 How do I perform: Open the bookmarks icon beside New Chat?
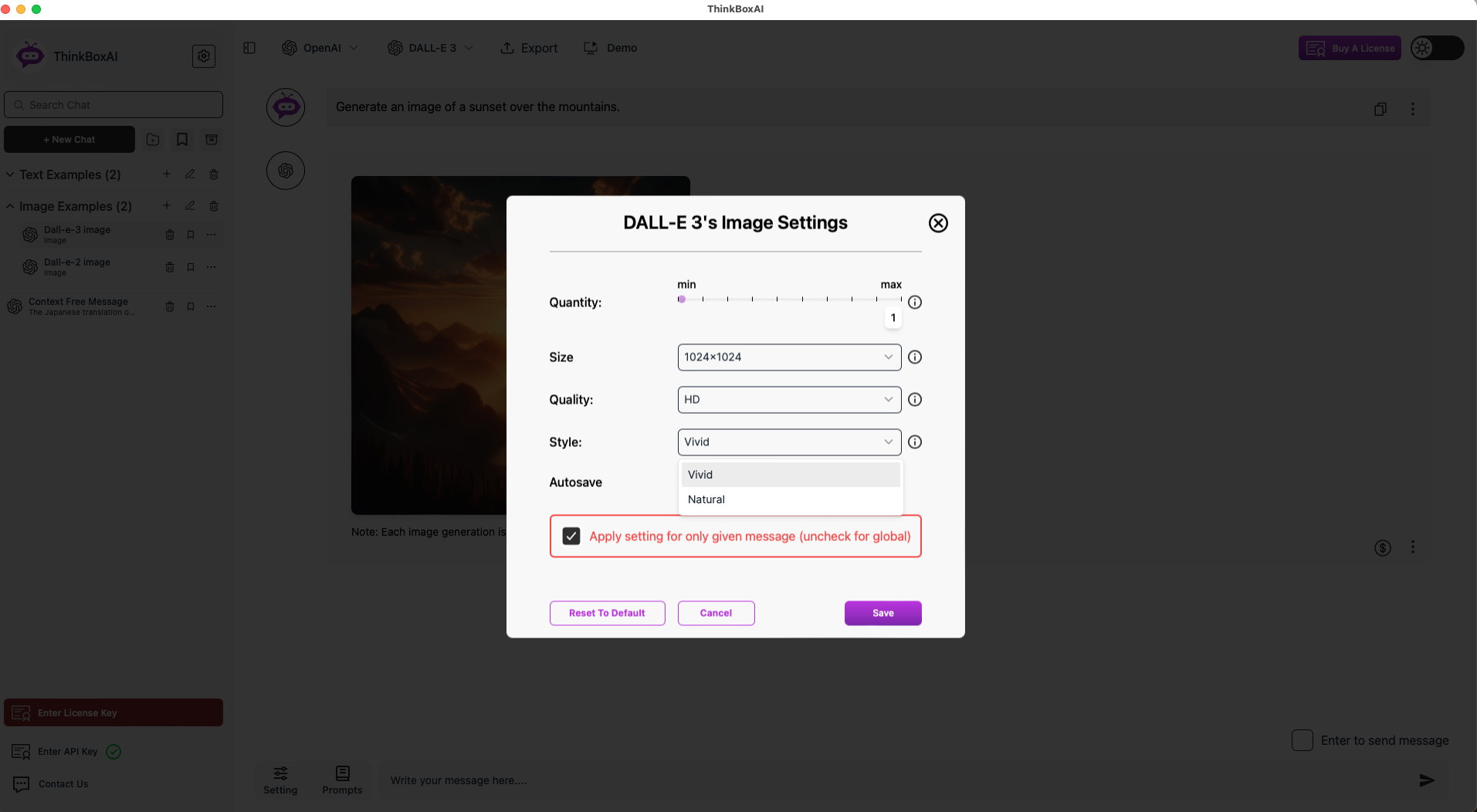pos(182,140)
